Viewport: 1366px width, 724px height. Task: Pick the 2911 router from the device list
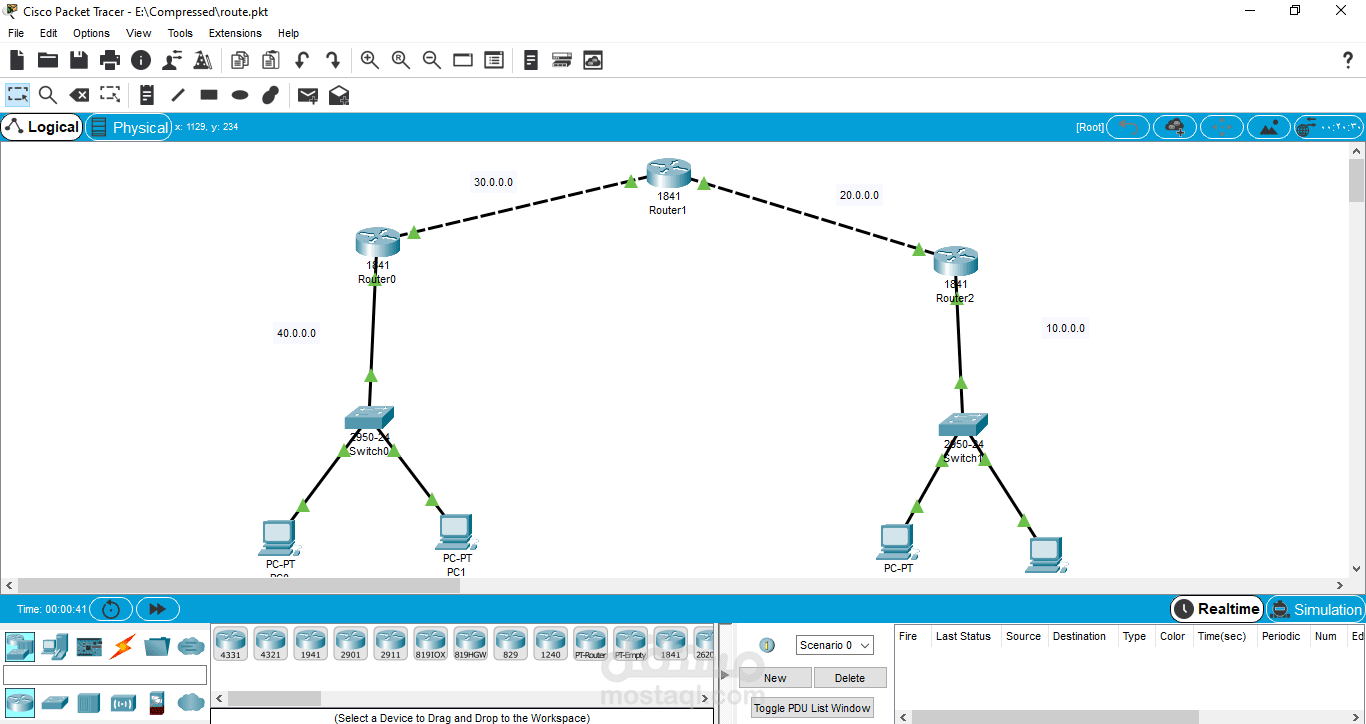coord(391,643)
